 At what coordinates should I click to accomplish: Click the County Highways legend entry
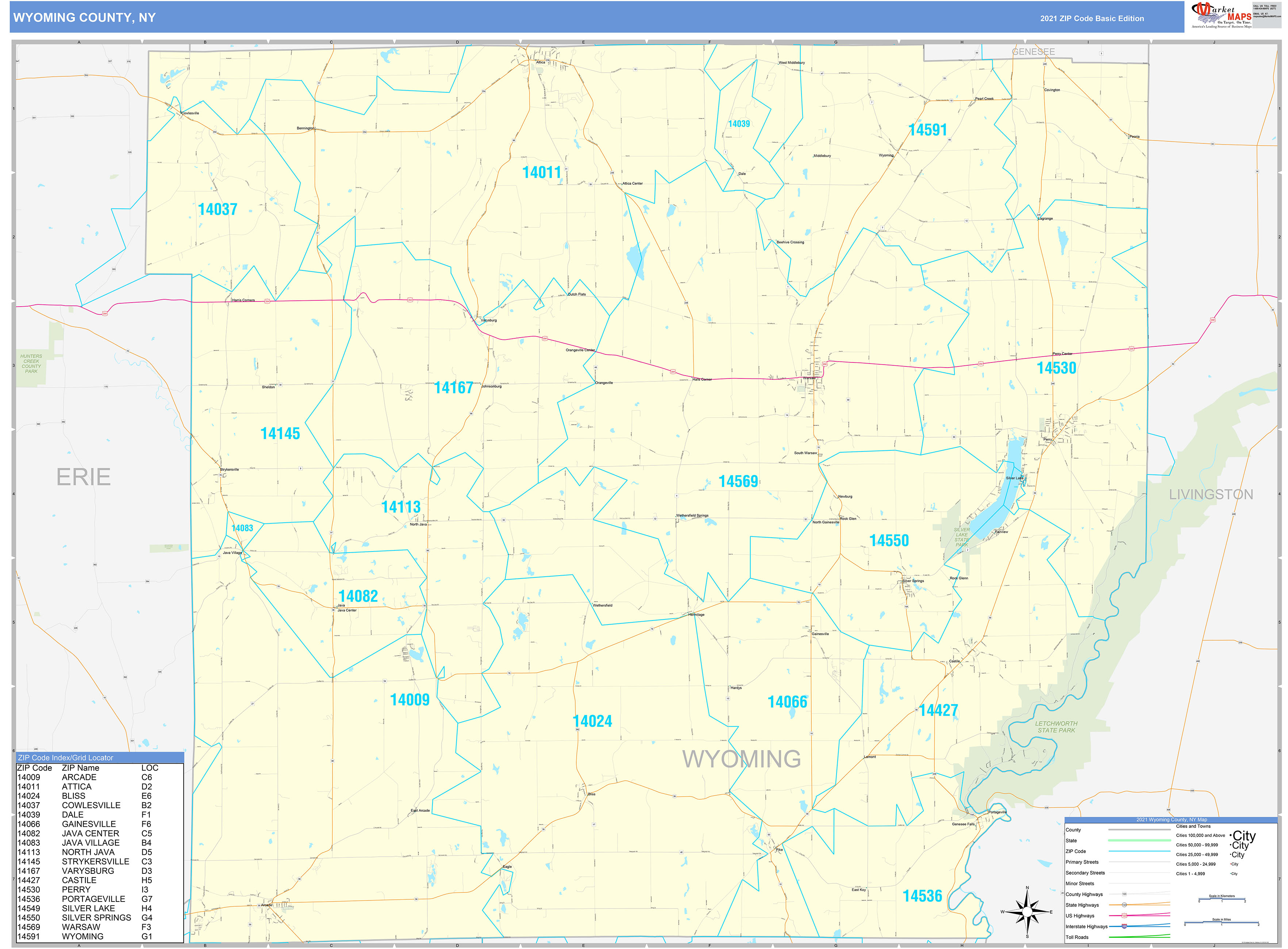(1118, 894)
